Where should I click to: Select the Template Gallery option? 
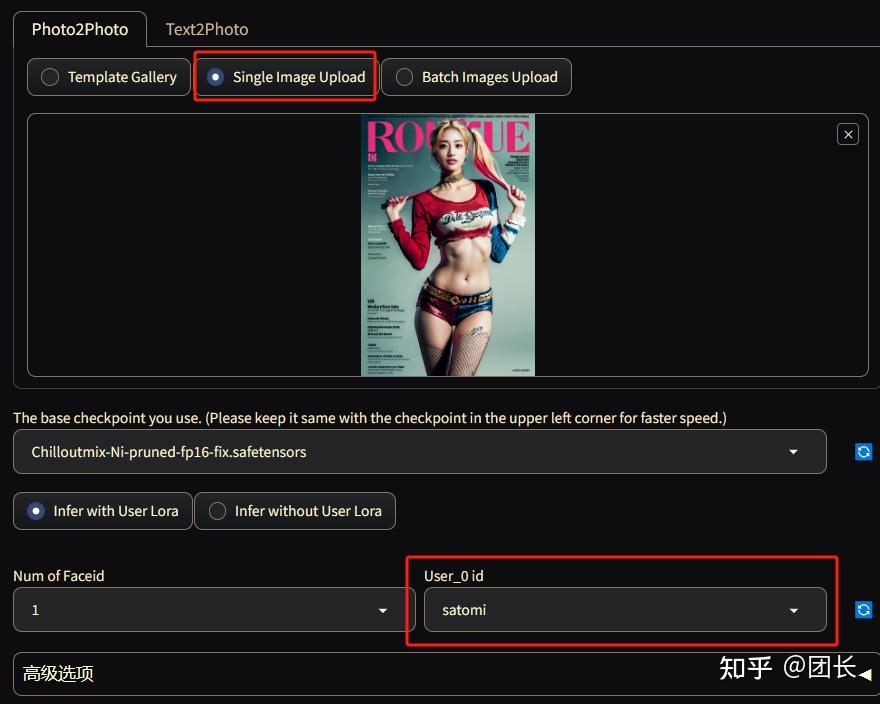[x=109, y=77]
